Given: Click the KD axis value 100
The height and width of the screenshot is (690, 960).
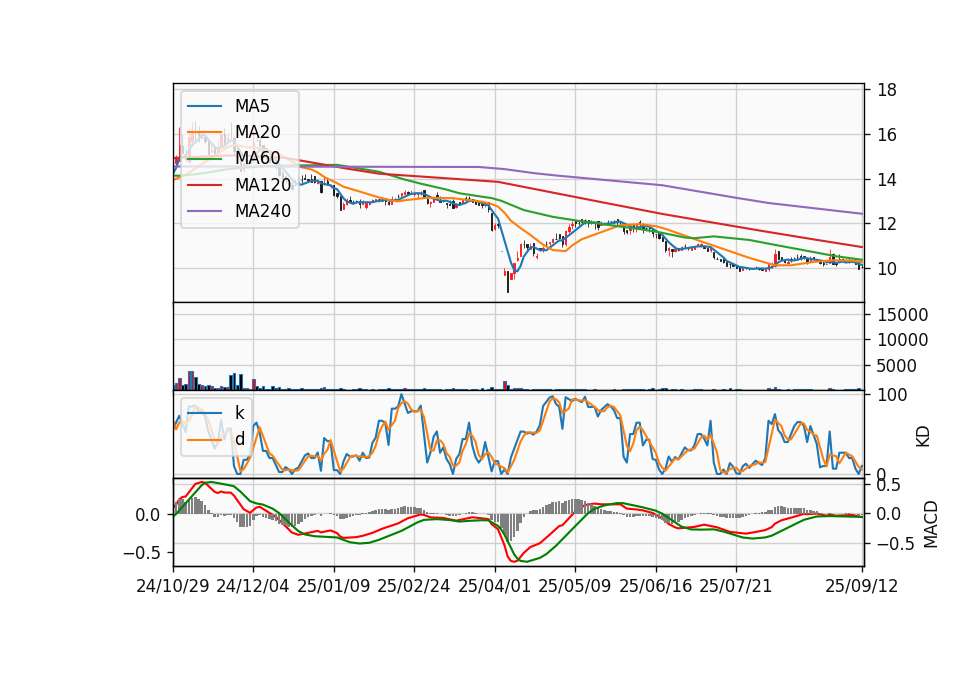Looking at the screenshot, I should coord(892,395).
